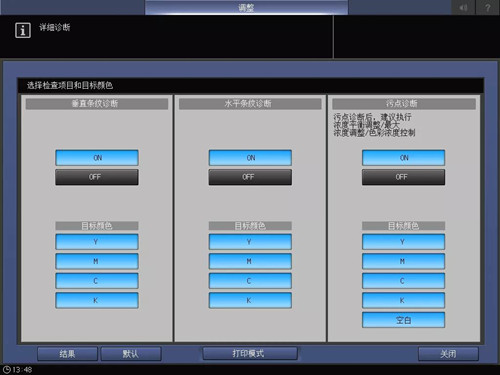Select C target color for 污点诊断
Screen dimensions: 500x375
pyautogui.click(x=403, y=281)
